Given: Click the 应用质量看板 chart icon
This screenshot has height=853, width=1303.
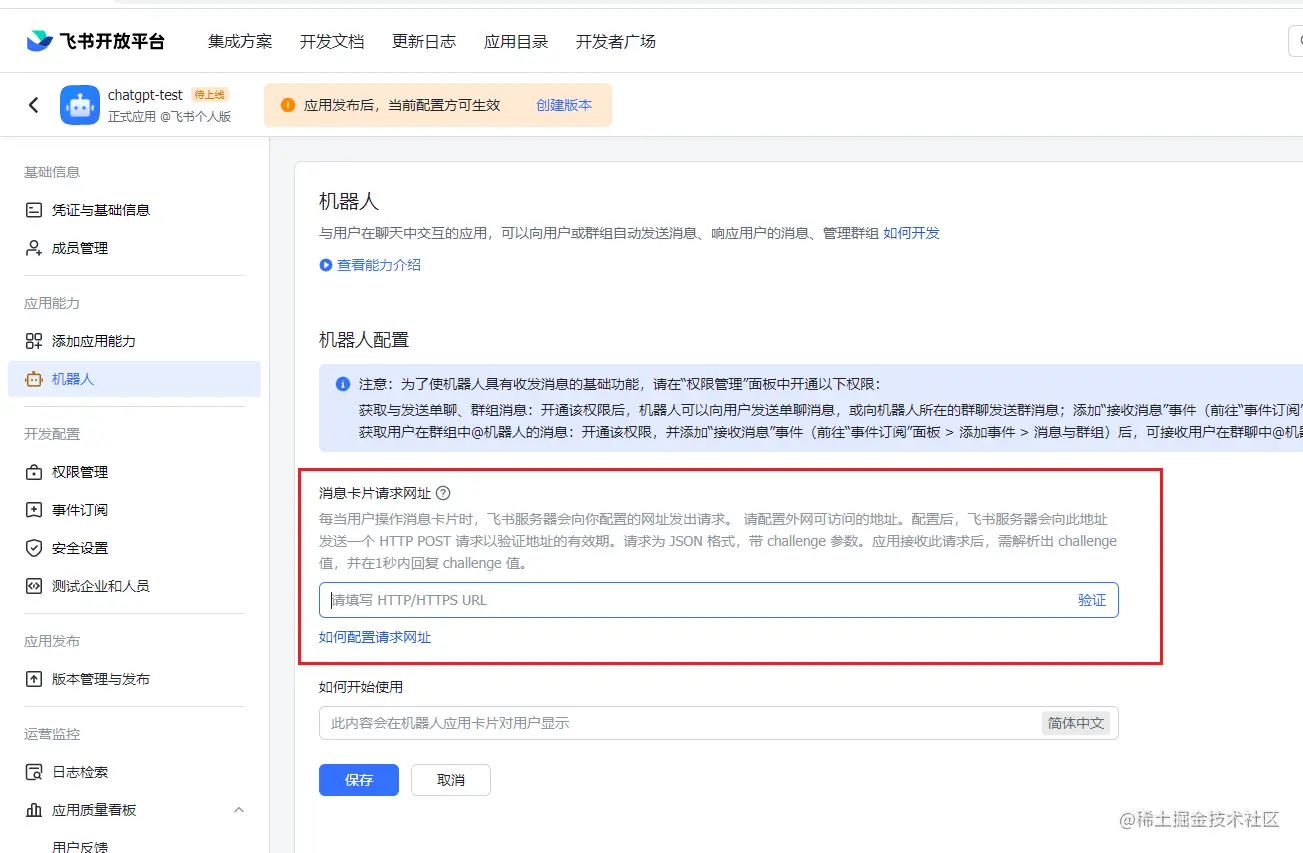Looking at the screenshot, I should tap(34, 810).
